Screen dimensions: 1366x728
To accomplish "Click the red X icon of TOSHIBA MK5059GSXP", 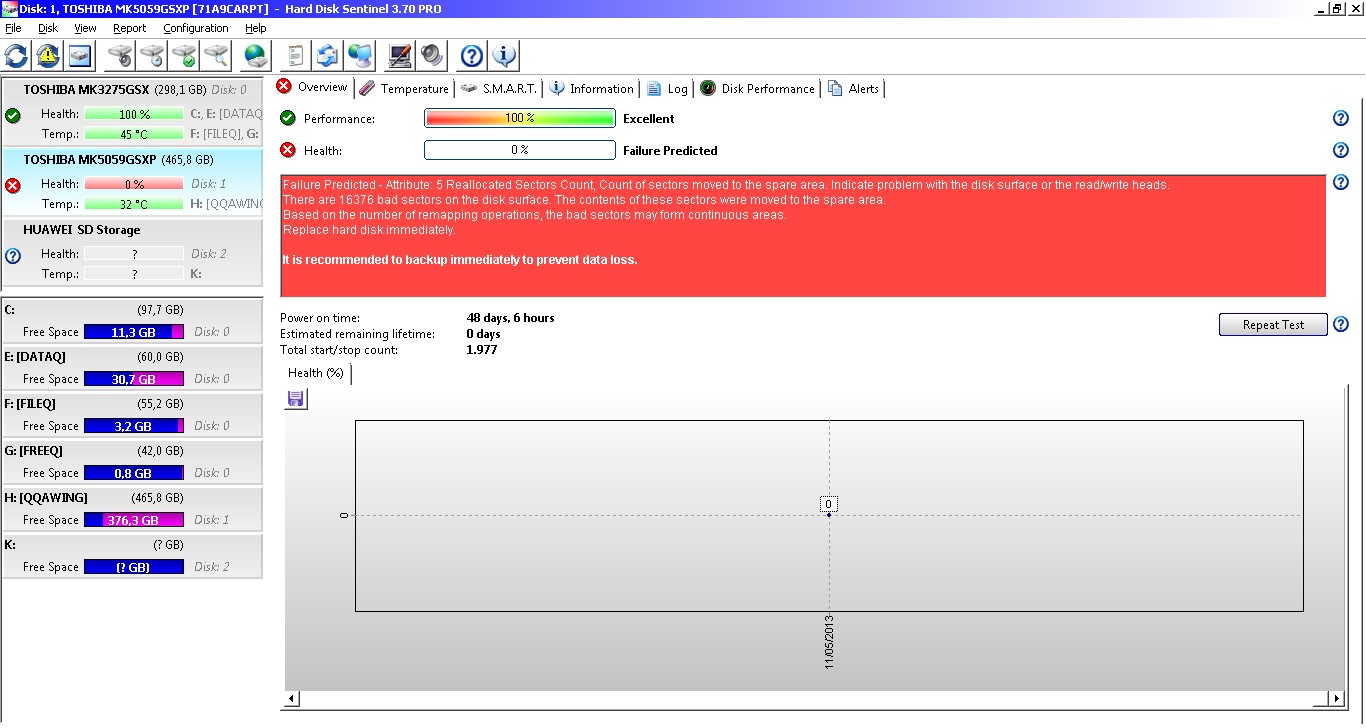I will (13, 185).
